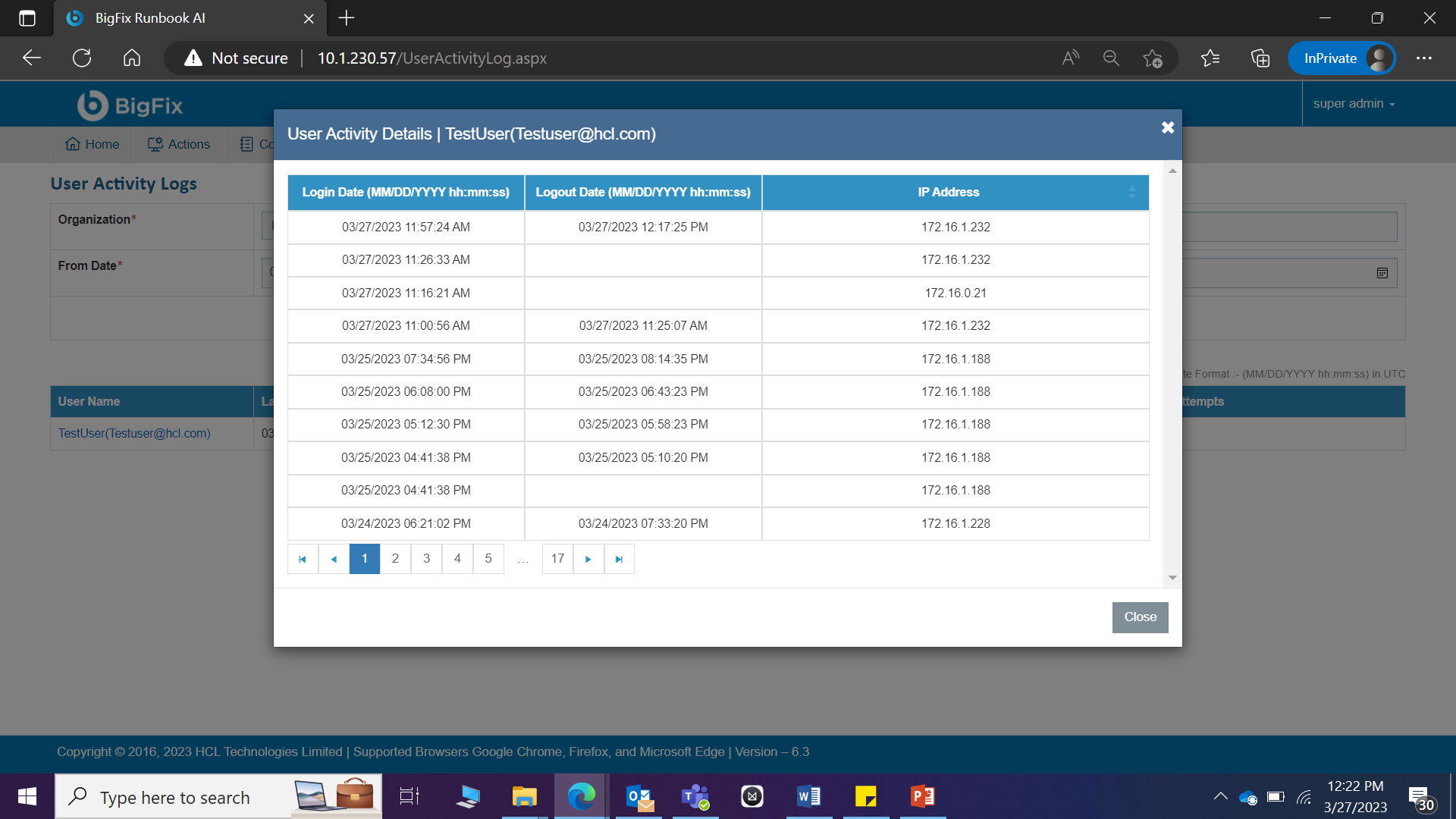Go to previous page arrow
Image resolution: width=1456 pixels, height=819 pixels.
tap(334, 559)
